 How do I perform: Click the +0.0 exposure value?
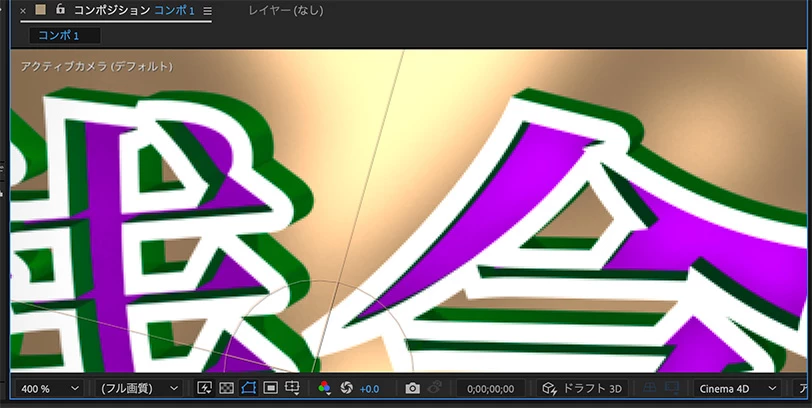coord(369,389)
